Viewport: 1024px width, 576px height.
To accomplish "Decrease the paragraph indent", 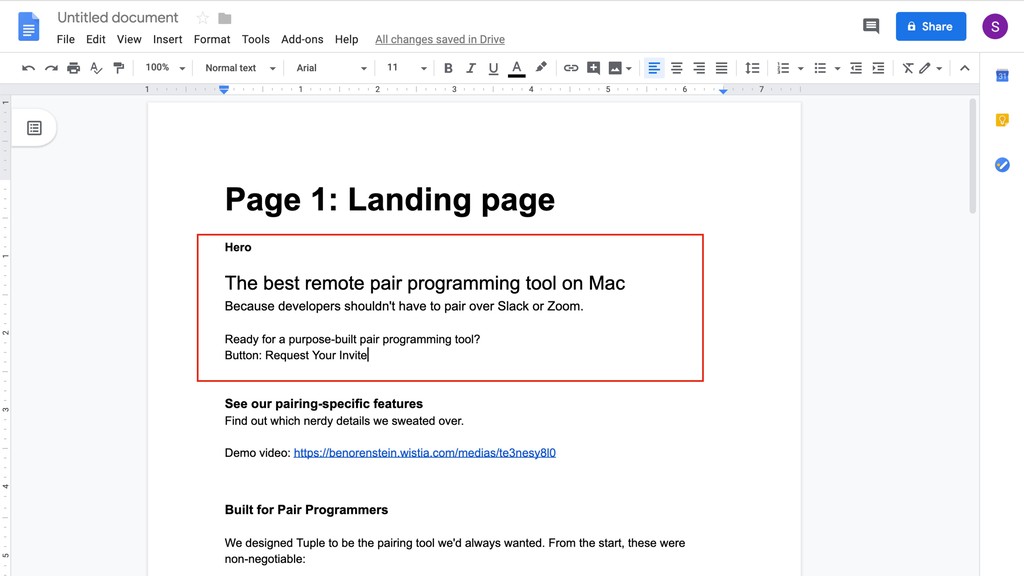I will point(856,68).
